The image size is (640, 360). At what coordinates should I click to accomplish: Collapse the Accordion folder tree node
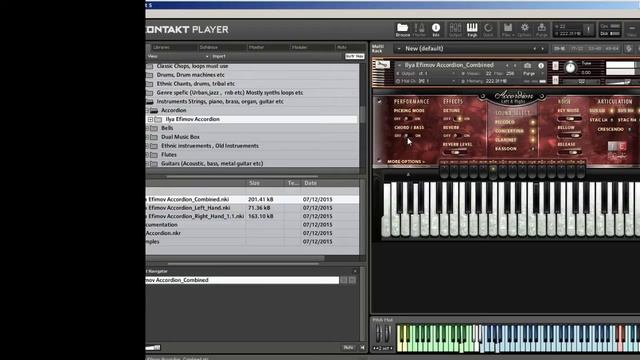(147, 110)
